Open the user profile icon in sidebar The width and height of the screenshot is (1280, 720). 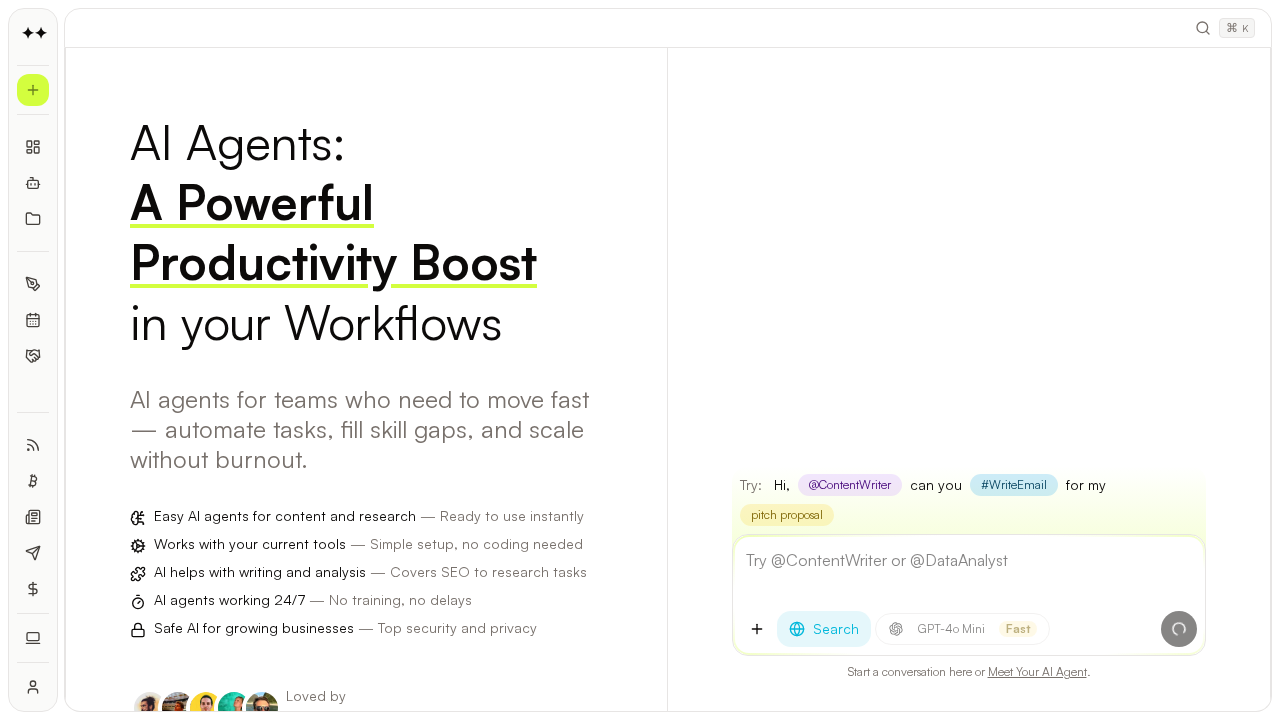click(x=33, y=687)
